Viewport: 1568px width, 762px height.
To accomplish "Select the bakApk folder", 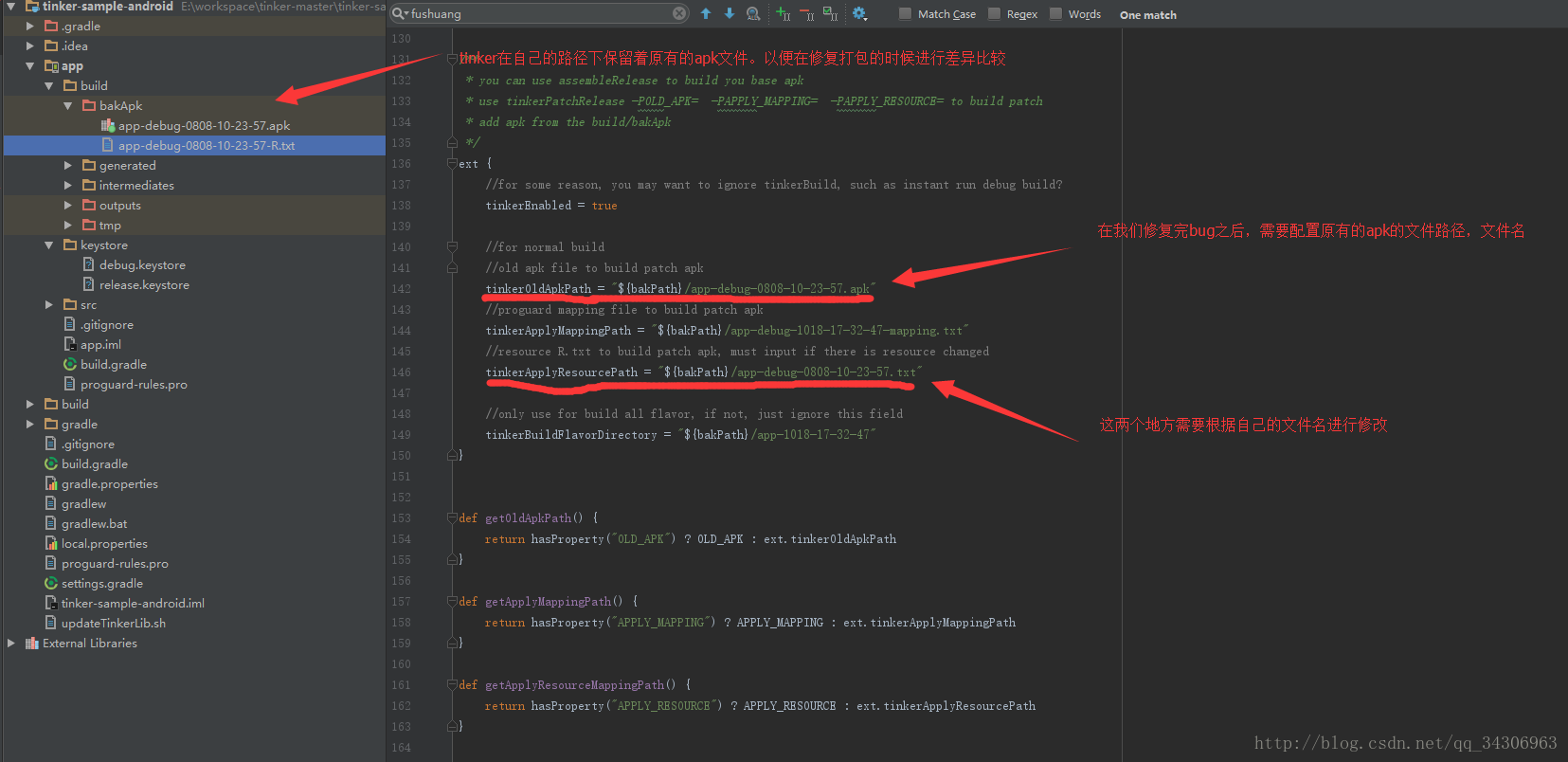I will click(120, 105).
